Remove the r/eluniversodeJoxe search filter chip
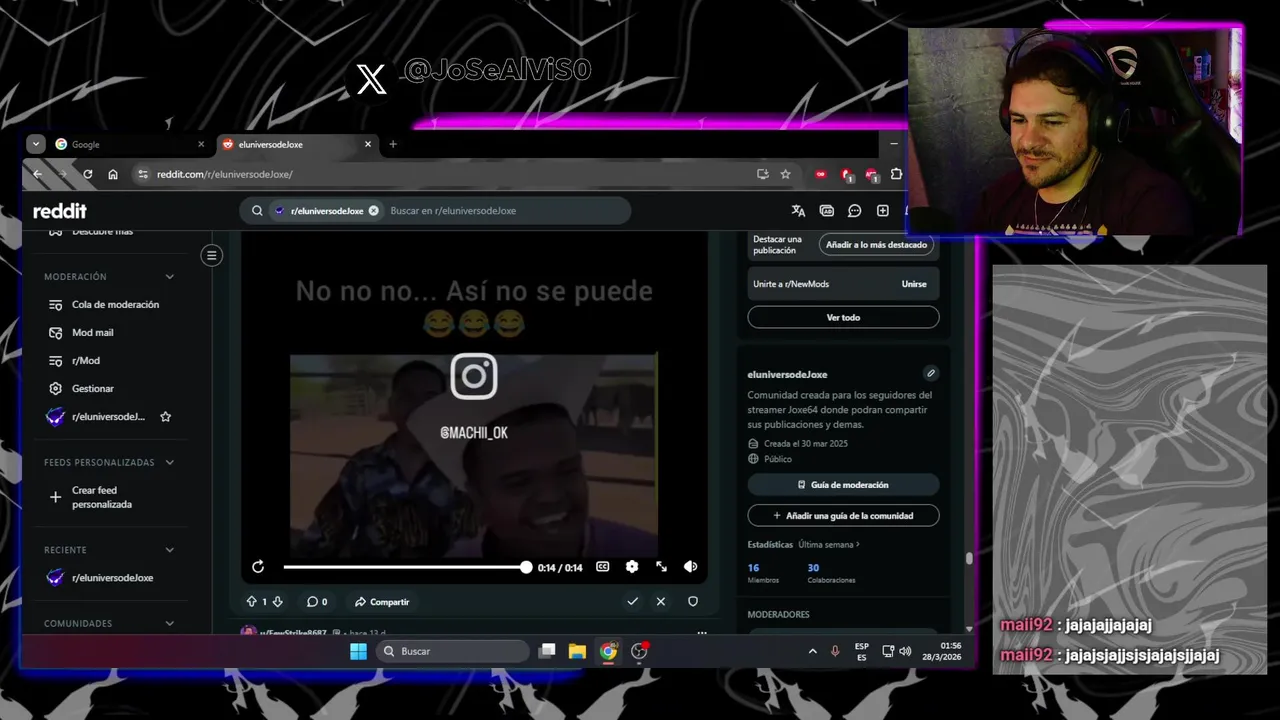The image size is (1280, 720). coord(373,211)
